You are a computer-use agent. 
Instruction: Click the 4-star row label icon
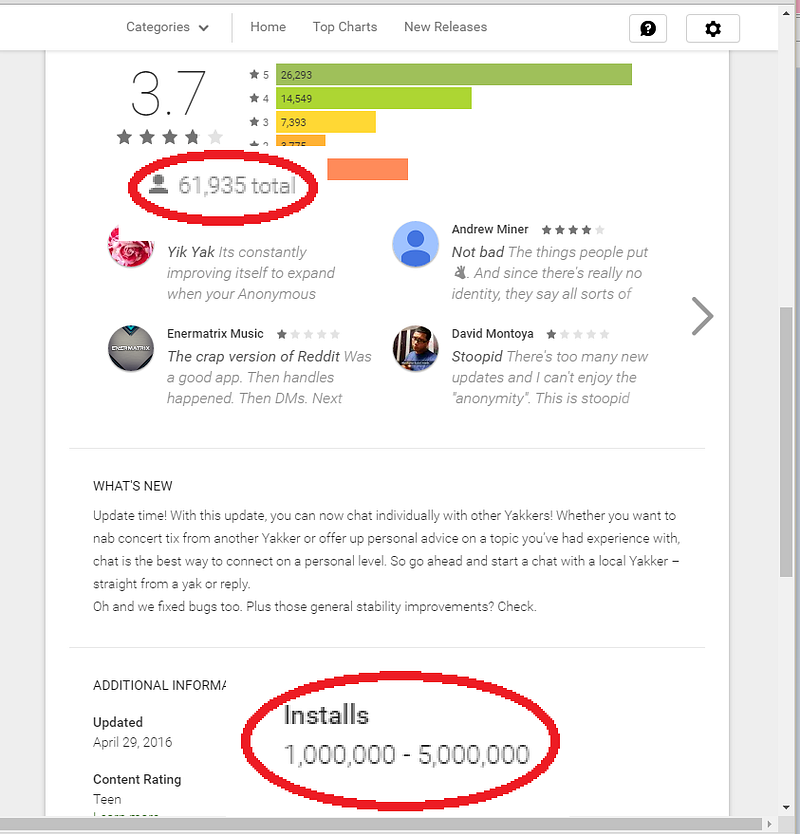click(254, 98)
